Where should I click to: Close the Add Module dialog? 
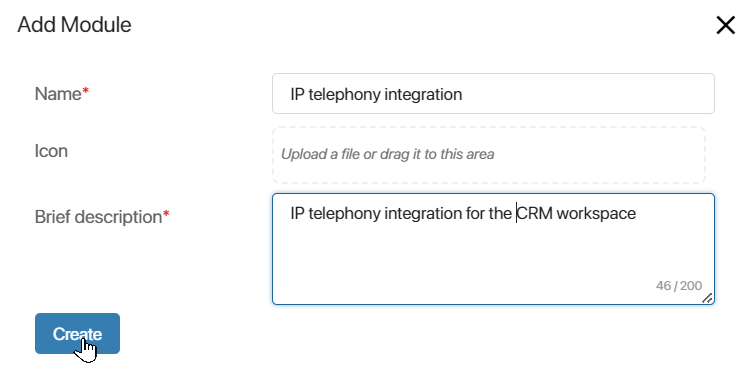(x=725, y=25)
